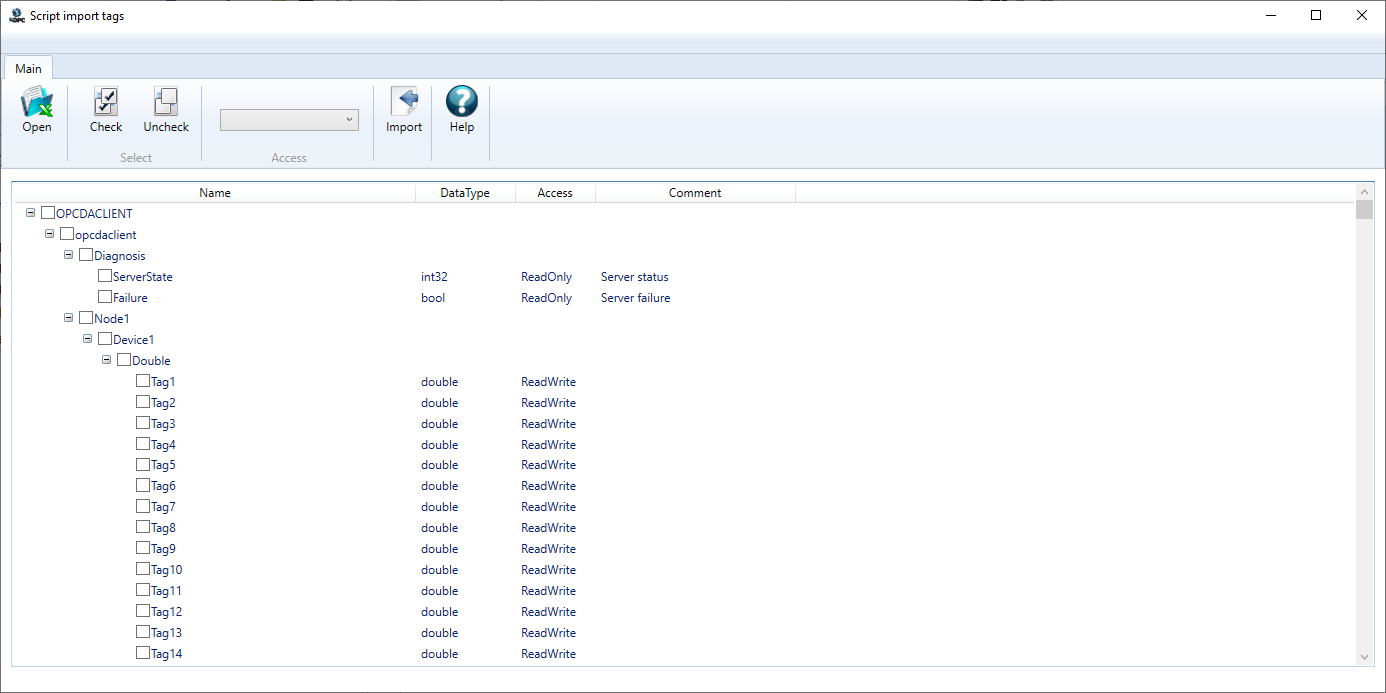This screenshot has width=1386, height=693.
Task: Click the double data type in Tag5 row
Action: pos(440,465)
